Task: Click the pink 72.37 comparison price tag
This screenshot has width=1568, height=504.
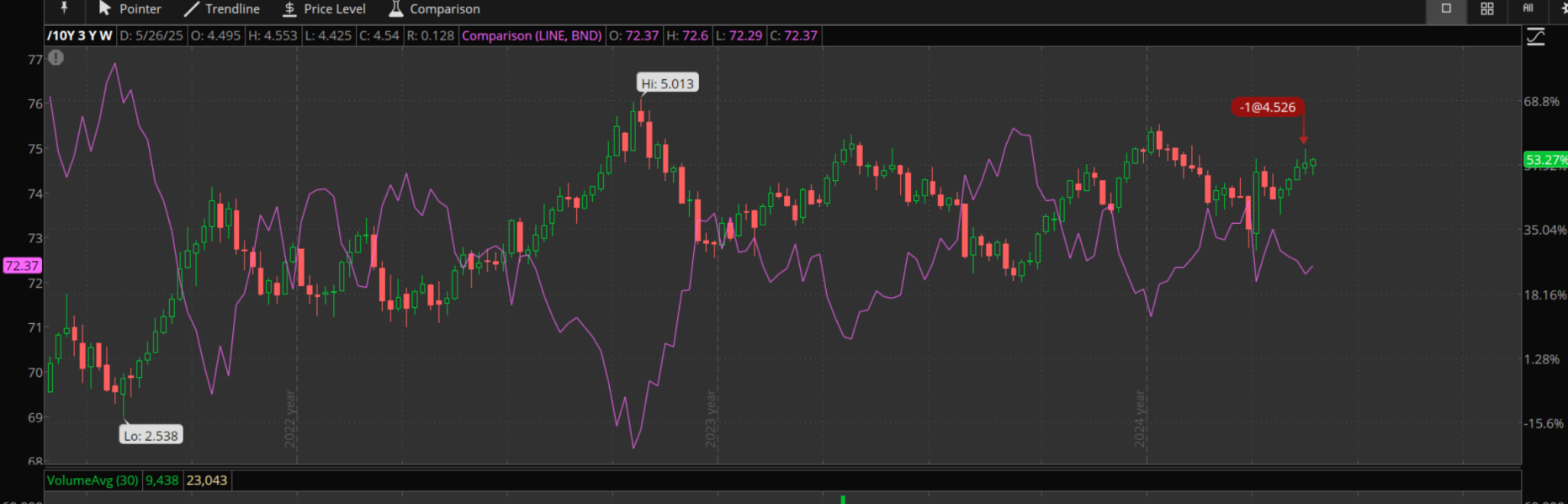Action: tap(22, 266)
